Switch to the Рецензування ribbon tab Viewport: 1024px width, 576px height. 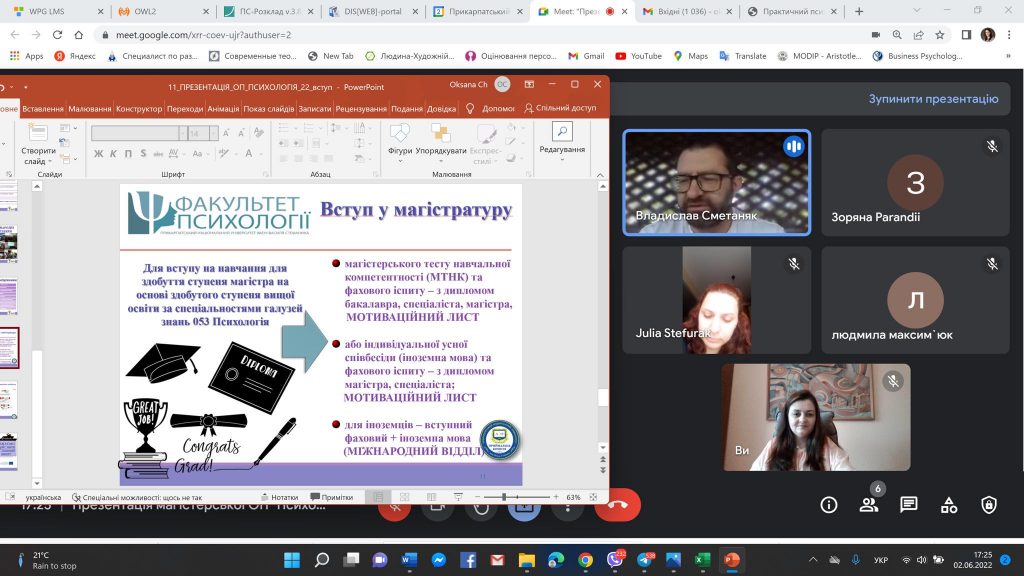(x=362, y=109)
